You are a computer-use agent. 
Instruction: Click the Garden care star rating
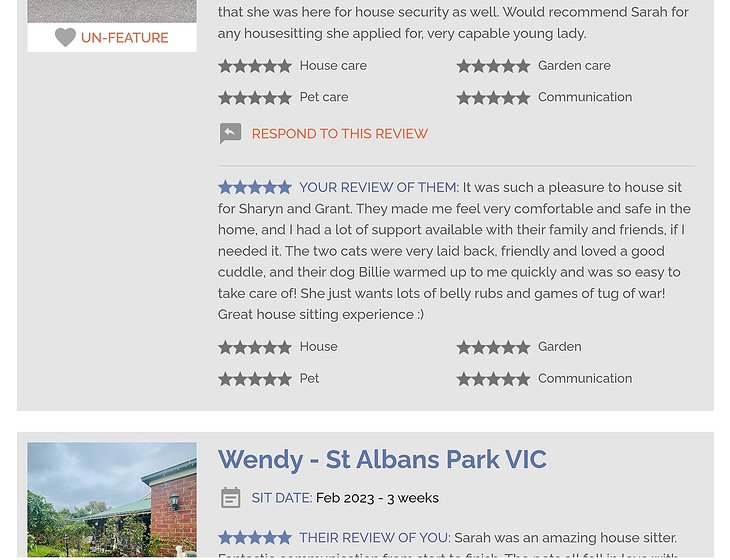(493, 66)
